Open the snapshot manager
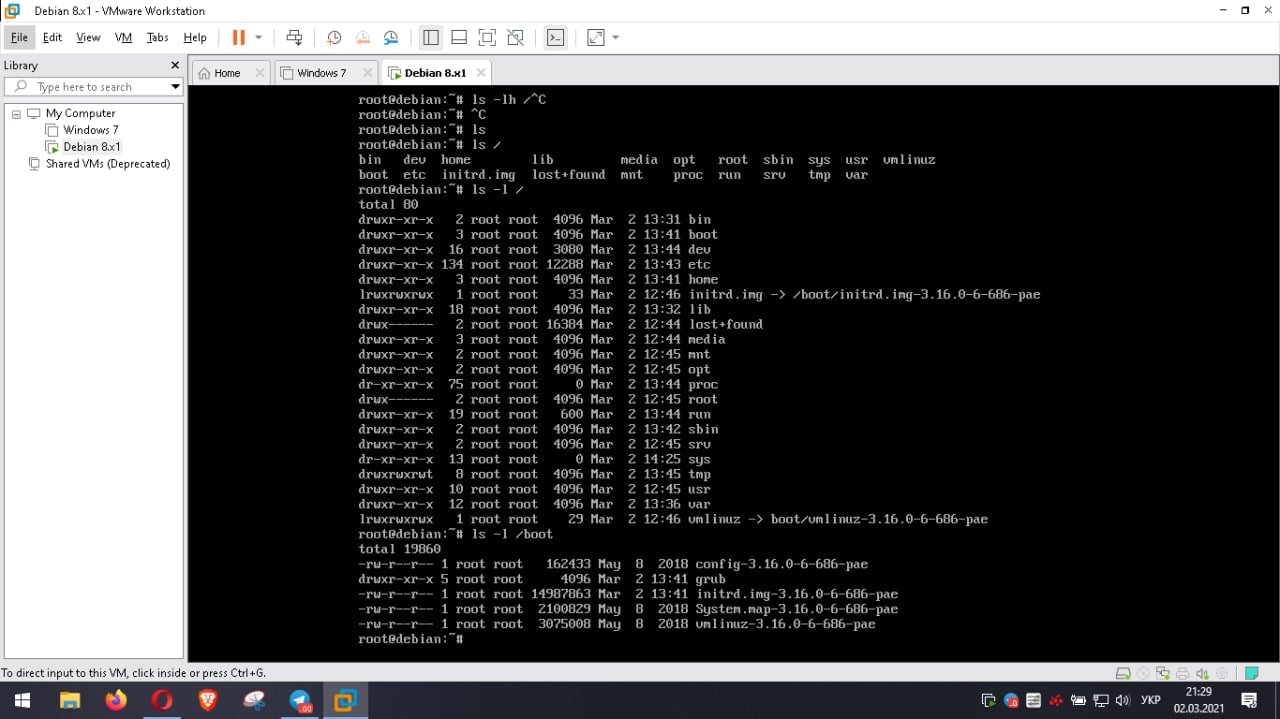This screenshot has height=719, width=1280. point(391,37)
